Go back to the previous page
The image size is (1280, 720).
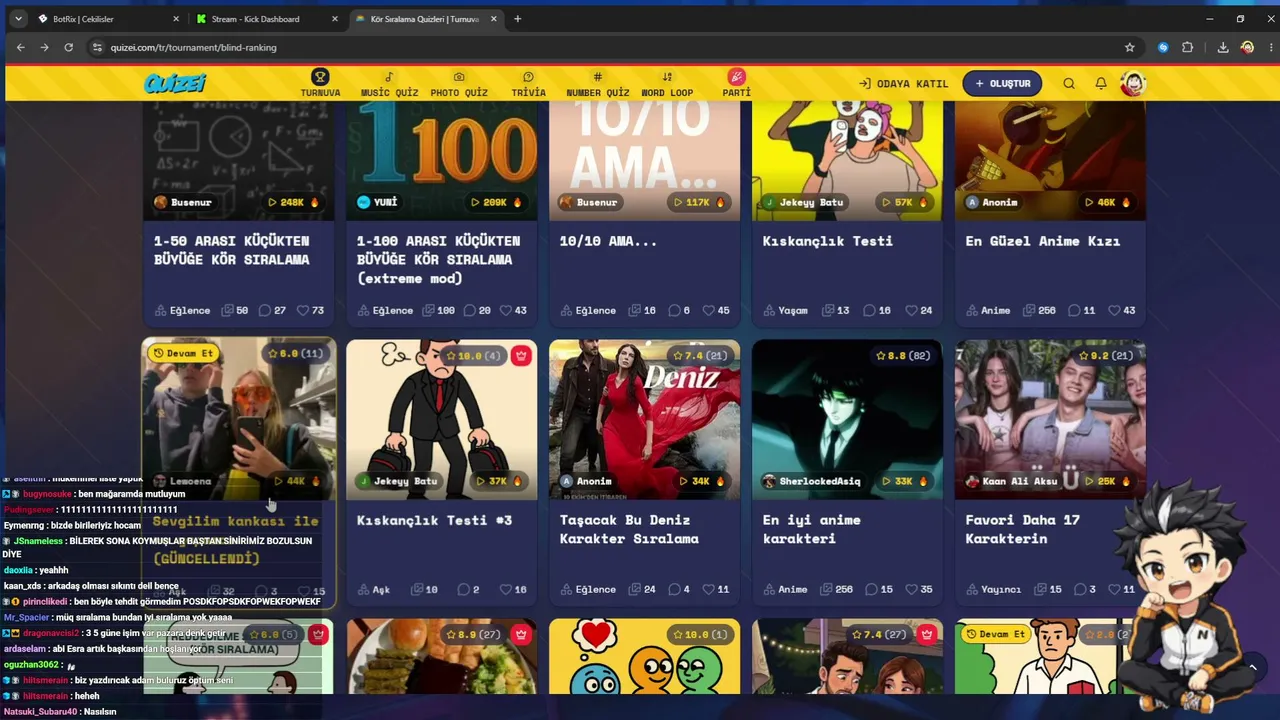[x=21, y=47]
